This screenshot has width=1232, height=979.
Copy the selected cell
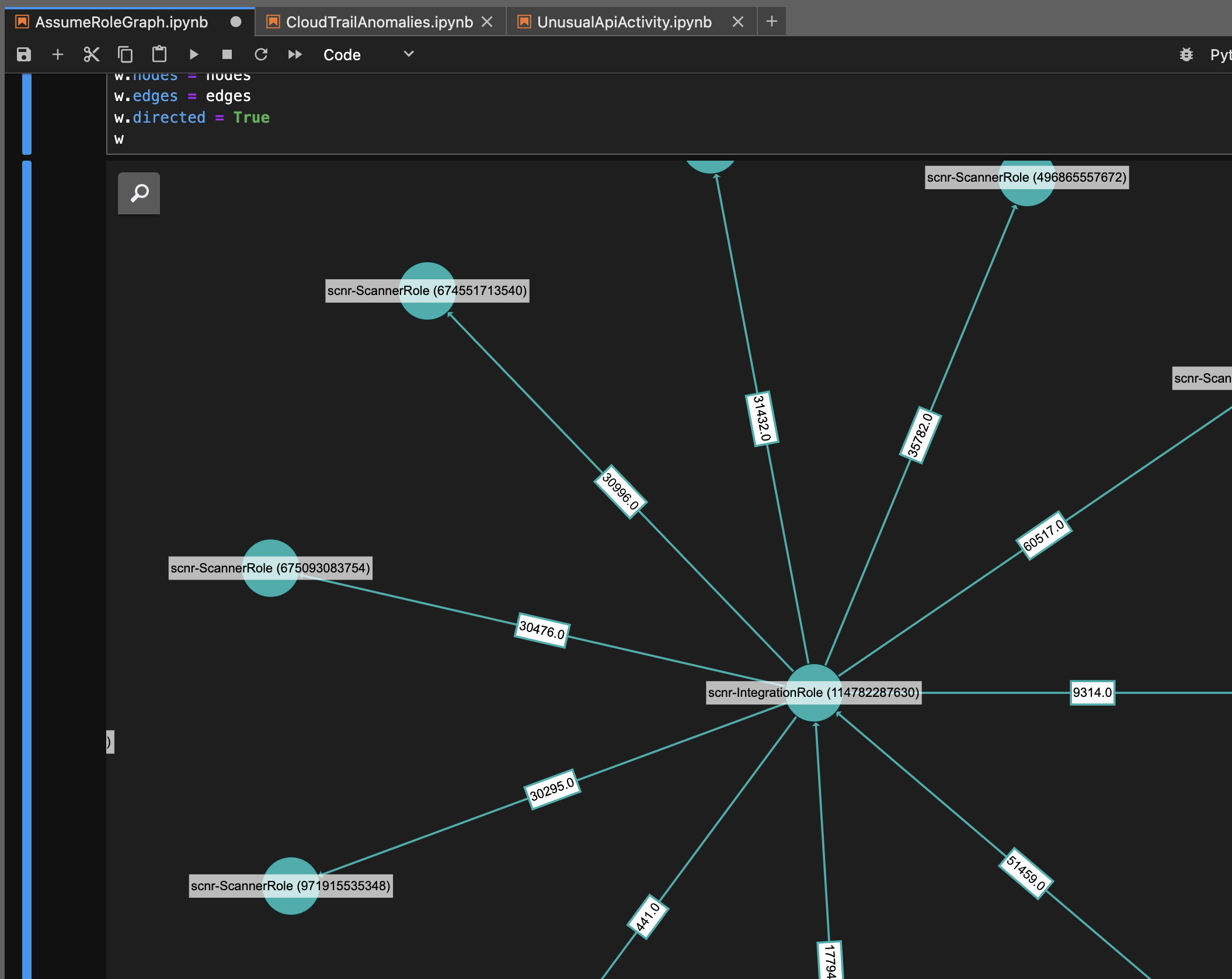pyautogui.click(x=125, y=55)
